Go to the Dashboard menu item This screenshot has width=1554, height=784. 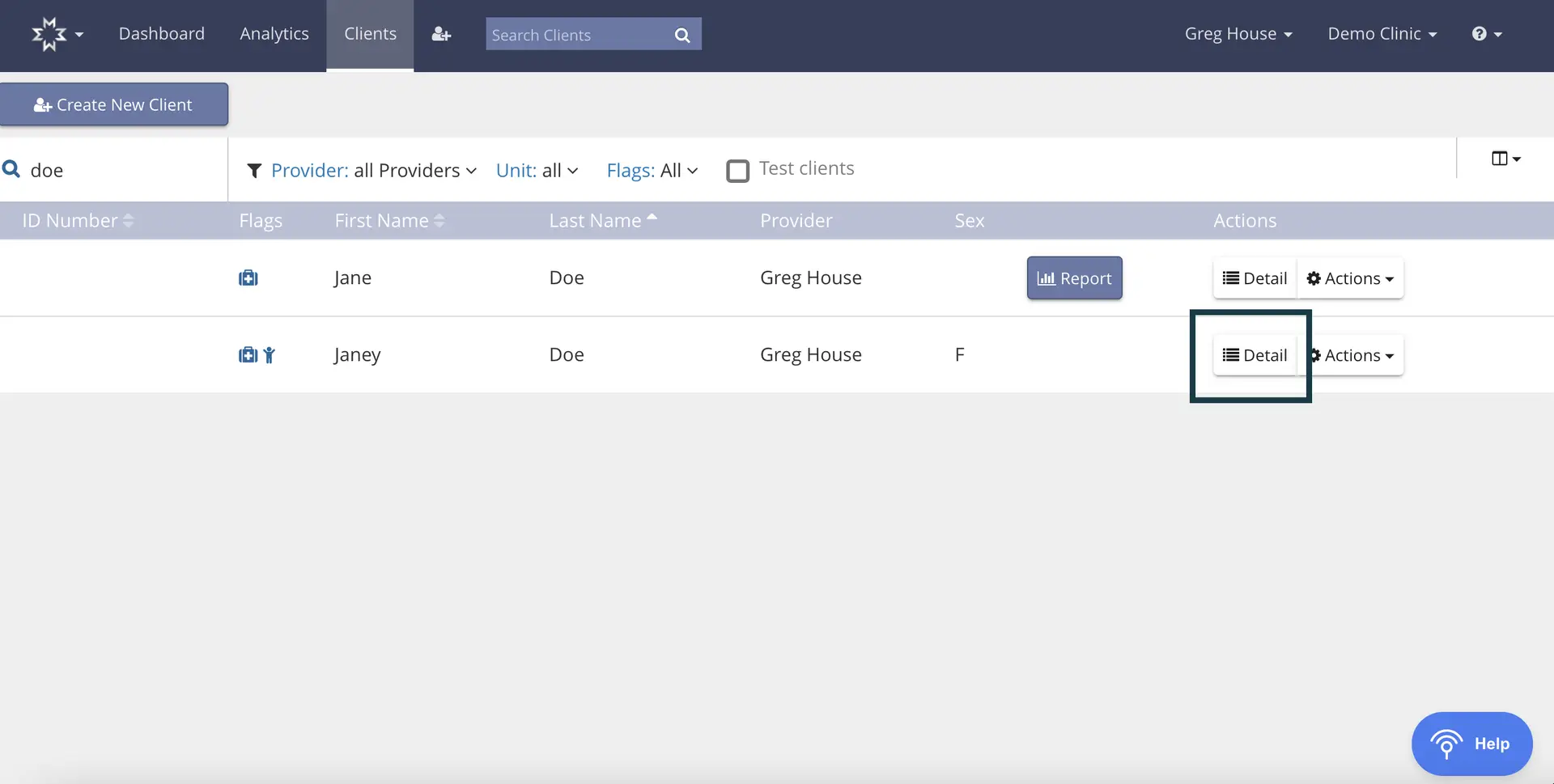pos(162,34)
